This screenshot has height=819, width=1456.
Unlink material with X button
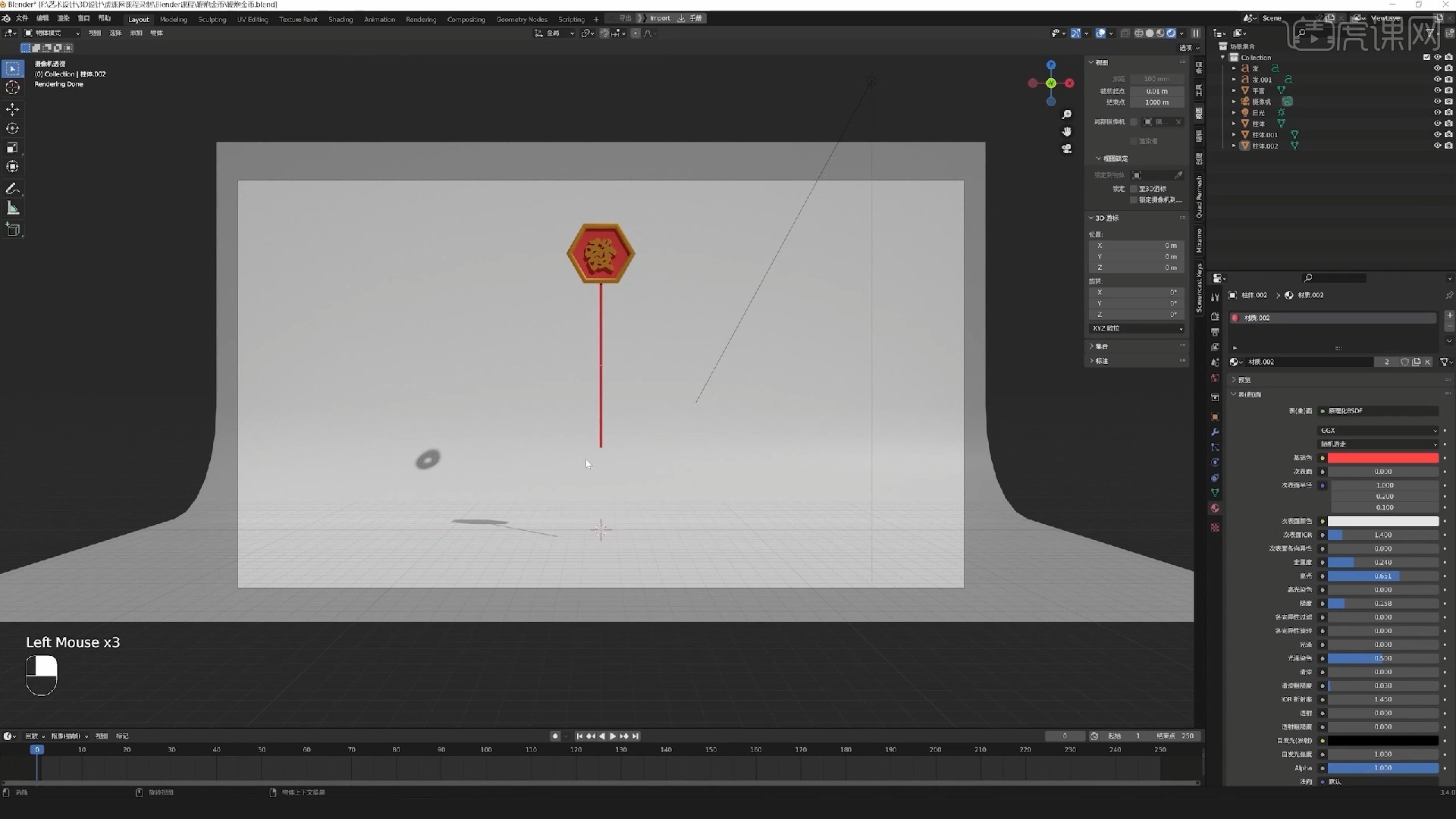click(1427, 362)
